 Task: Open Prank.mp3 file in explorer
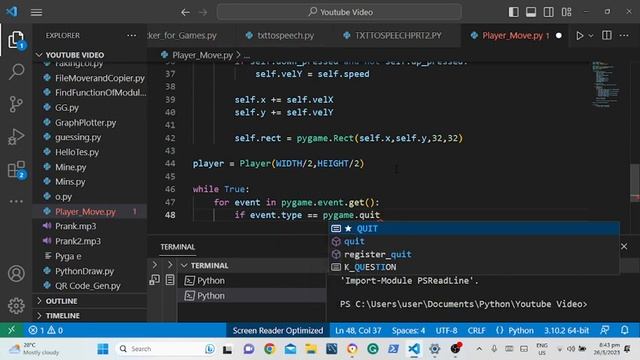point(76,226)
